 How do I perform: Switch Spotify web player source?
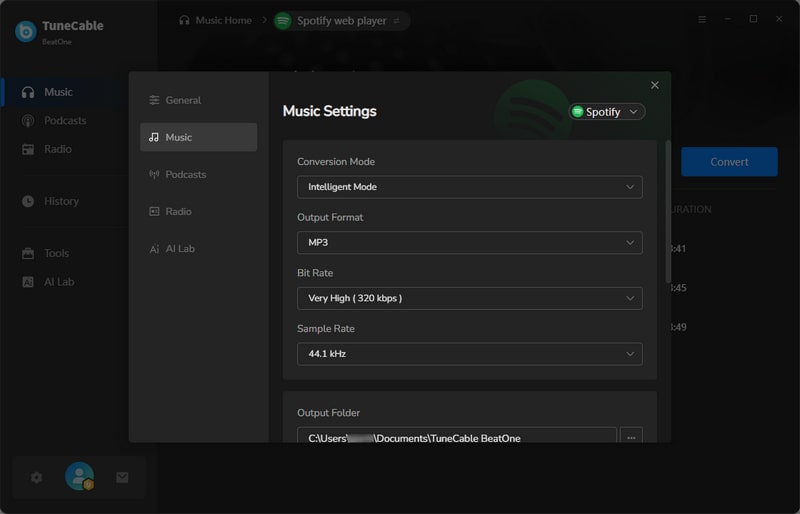coord(341,20)
